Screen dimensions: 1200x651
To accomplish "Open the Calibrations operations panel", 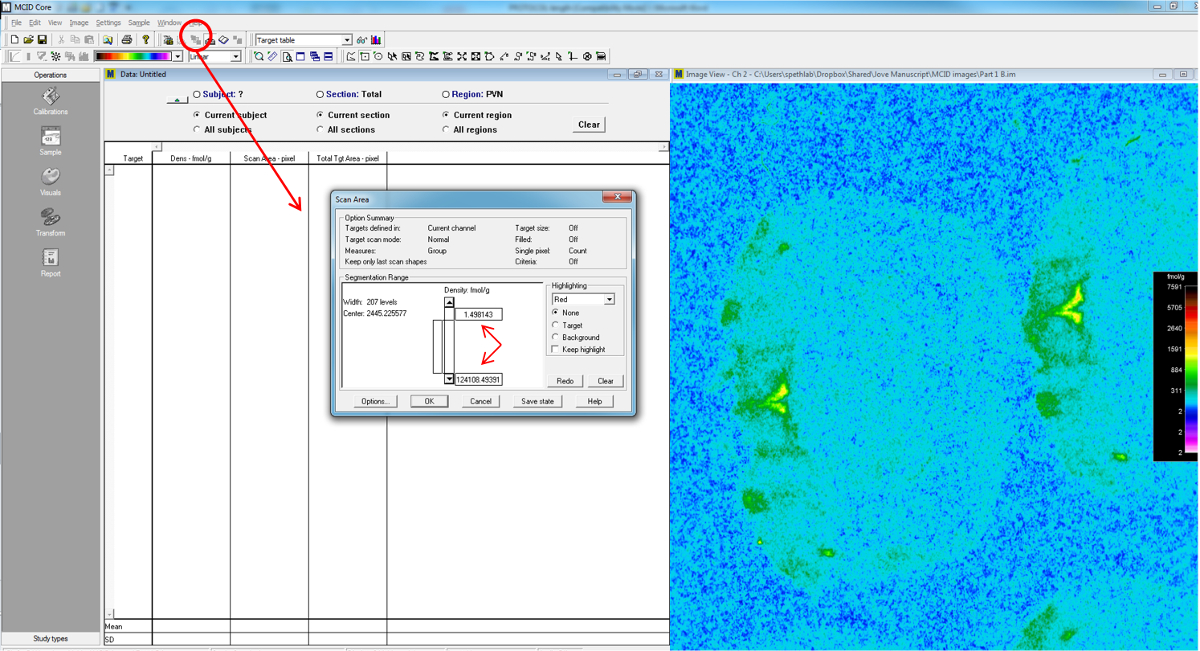I will click(50, 98).
